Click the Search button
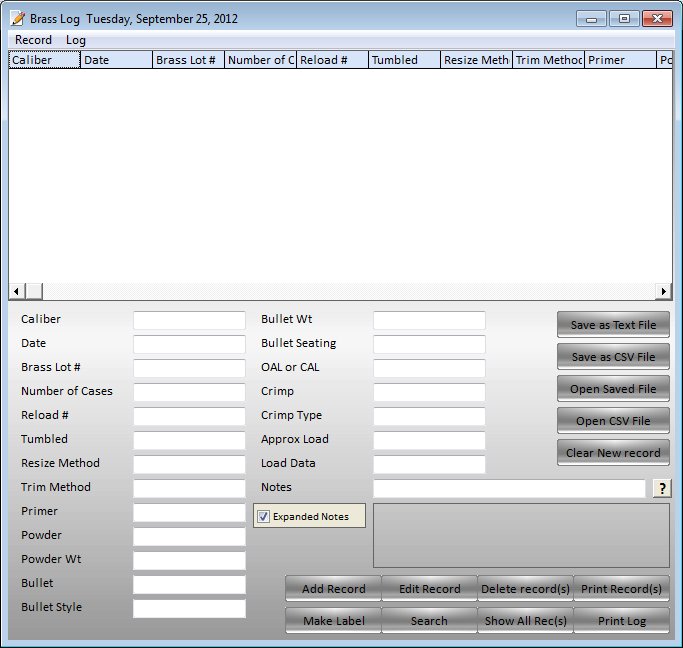The height and width of the screenshot is (648, 683). (x=429, y=621)
